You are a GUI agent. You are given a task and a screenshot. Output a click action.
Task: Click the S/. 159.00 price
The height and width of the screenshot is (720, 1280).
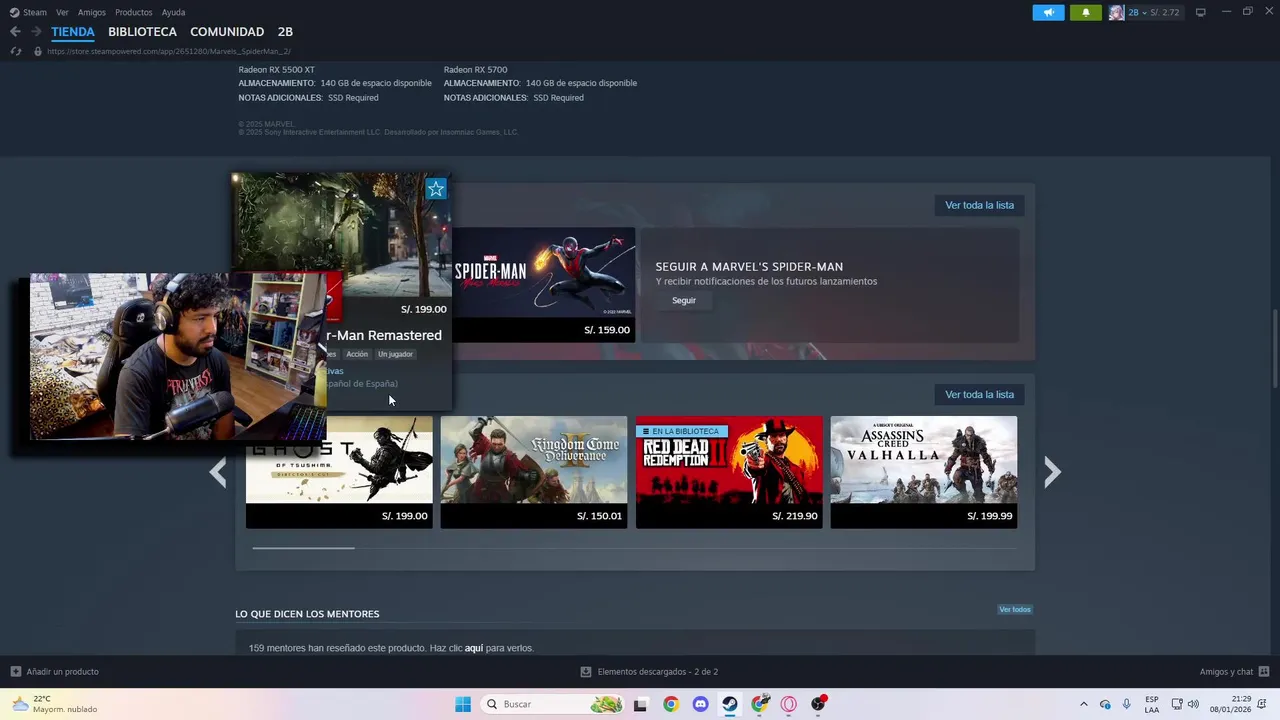[x=607, y=330]
